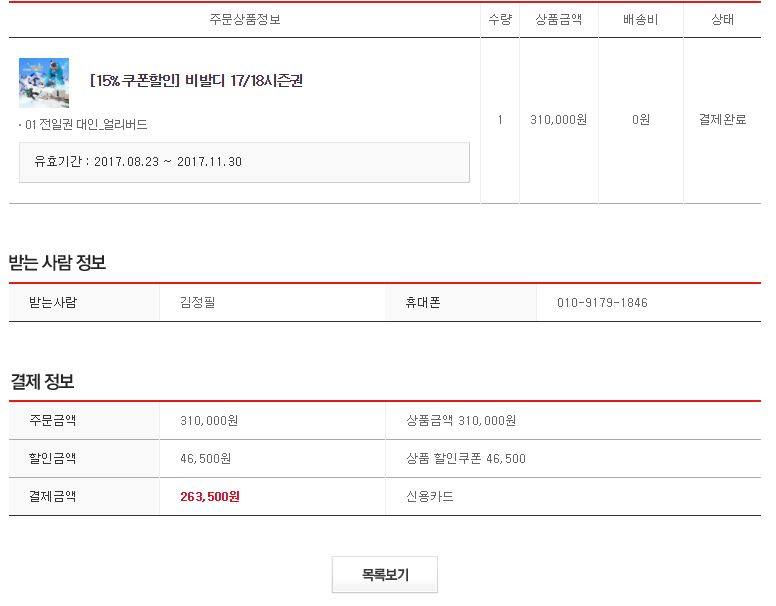Click the order amount 310,000원 in payment info
776x606 pixels.
pyautogui.click(x=209, y=420)
